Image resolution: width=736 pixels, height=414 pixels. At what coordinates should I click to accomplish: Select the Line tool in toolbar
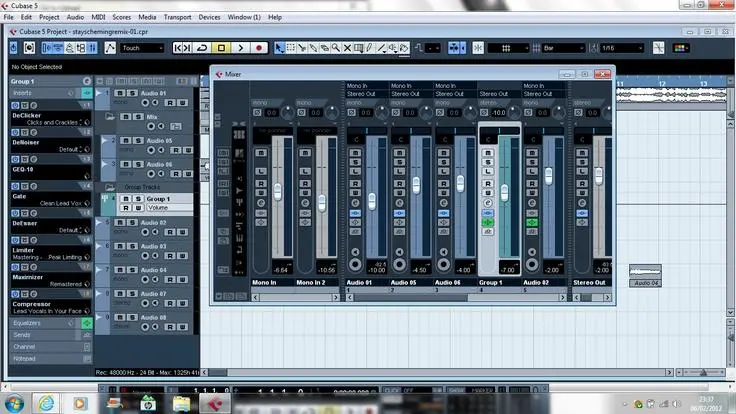tap(381, 48)
